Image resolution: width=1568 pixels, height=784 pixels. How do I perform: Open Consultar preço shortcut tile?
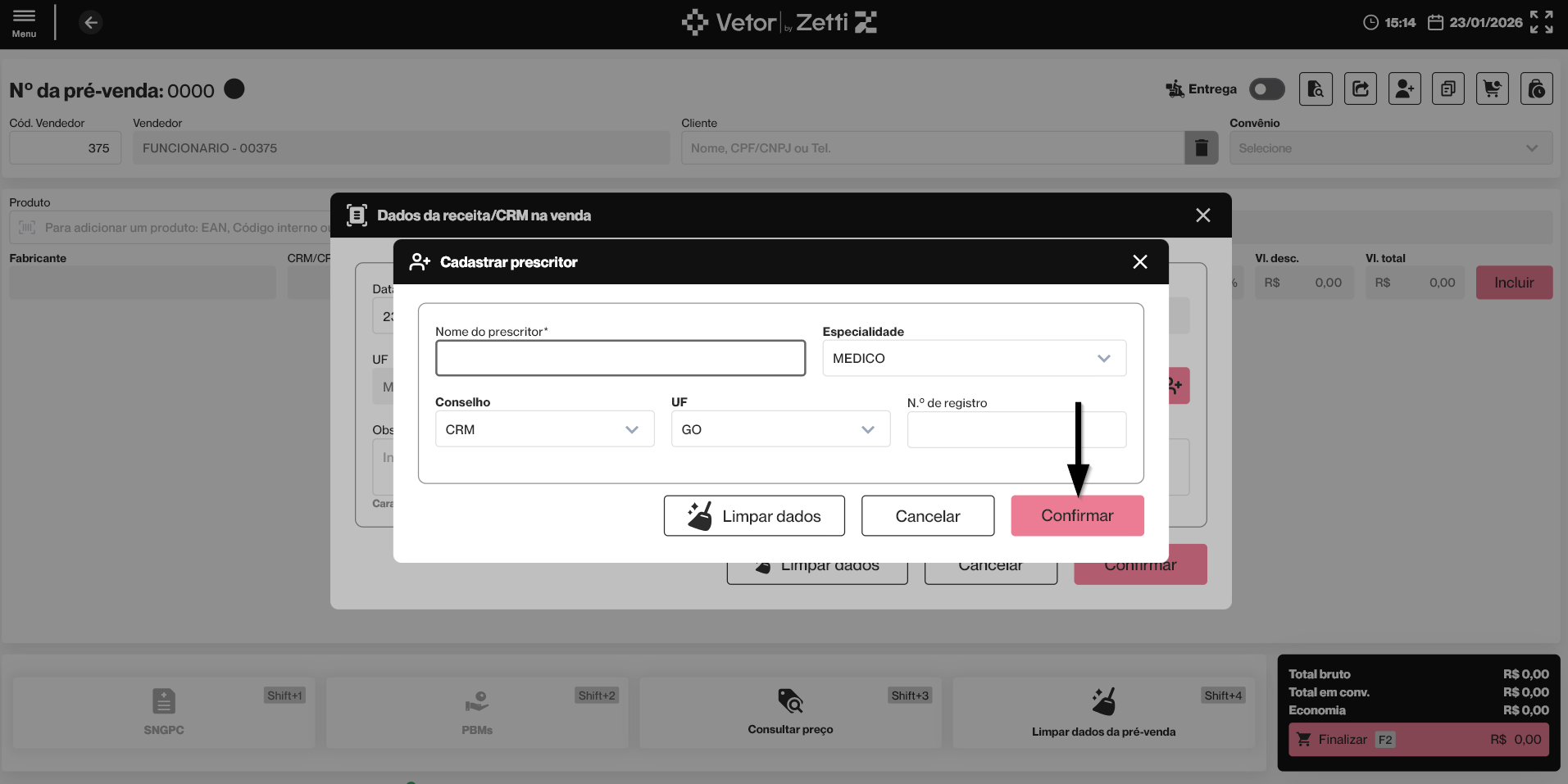tap(791, 713)
